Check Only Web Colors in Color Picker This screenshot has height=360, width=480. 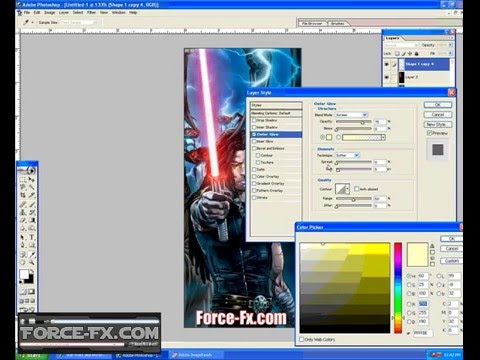point(302,339)
